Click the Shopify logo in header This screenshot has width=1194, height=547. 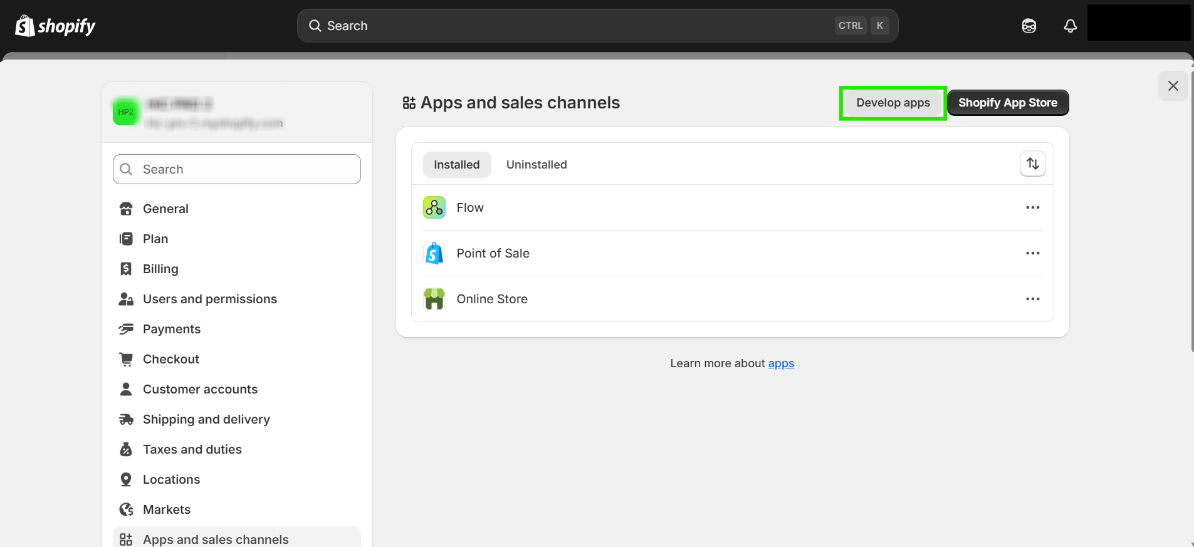(x=55, y=26)
